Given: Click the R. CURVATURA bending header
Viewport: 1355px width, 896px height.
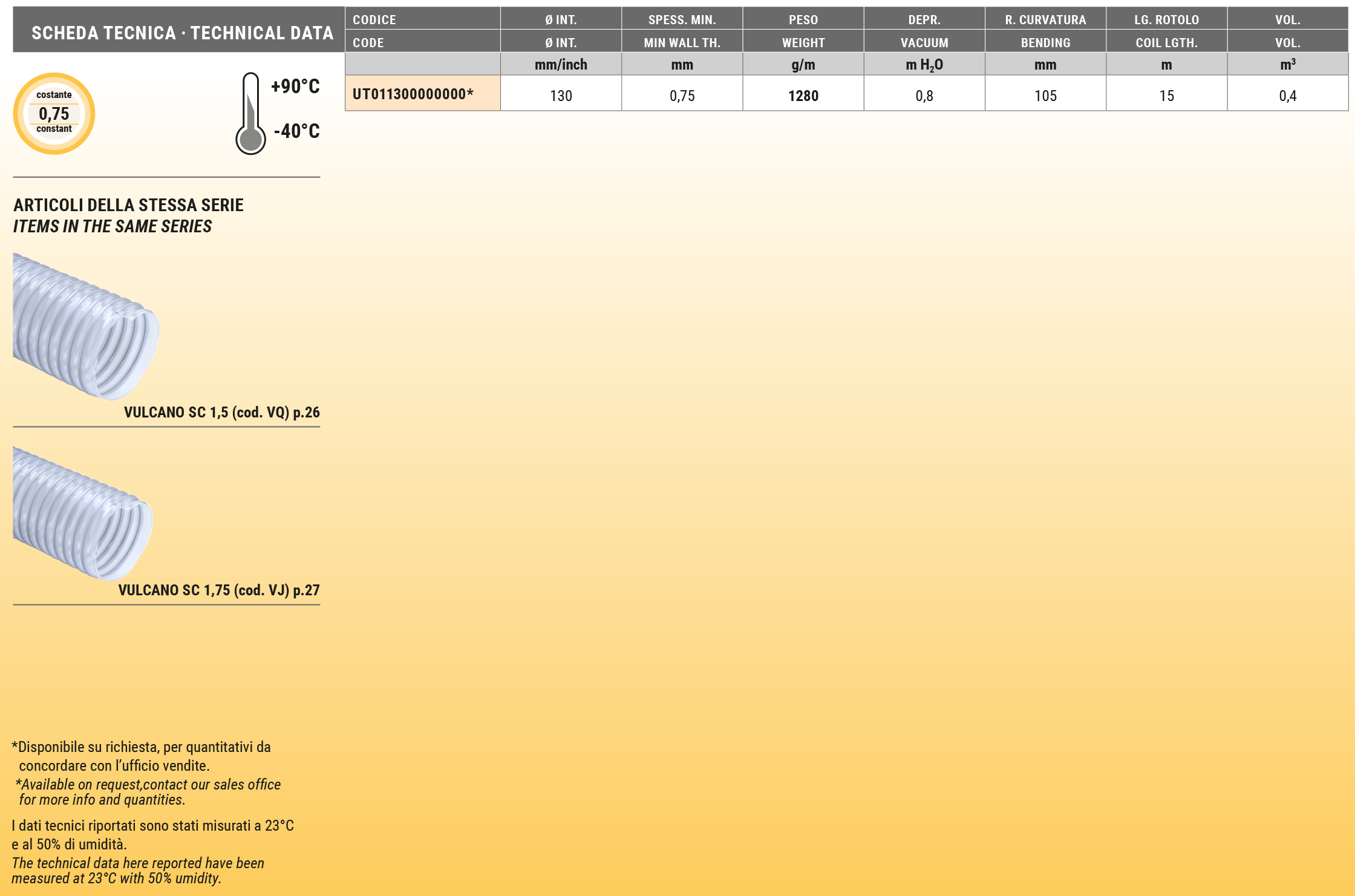Looking at the screenshot, I should tap(1045, 19).
